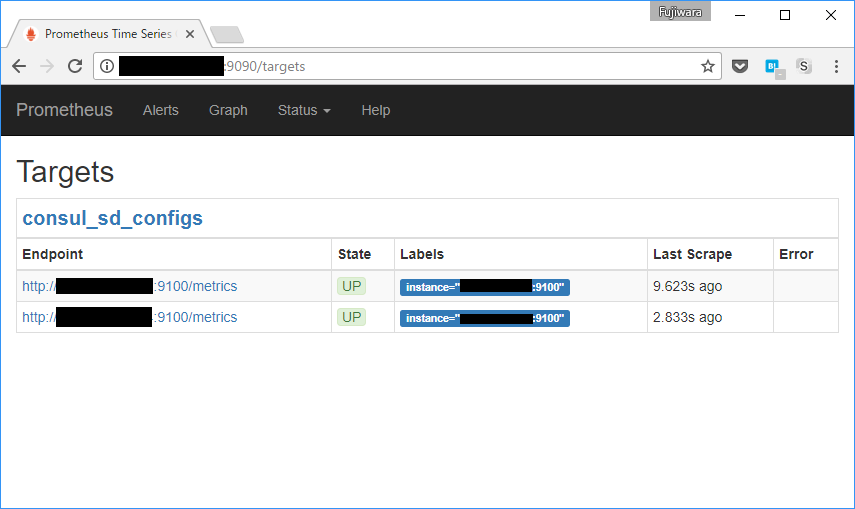Open the Graph page

click(x=228, y=110)
